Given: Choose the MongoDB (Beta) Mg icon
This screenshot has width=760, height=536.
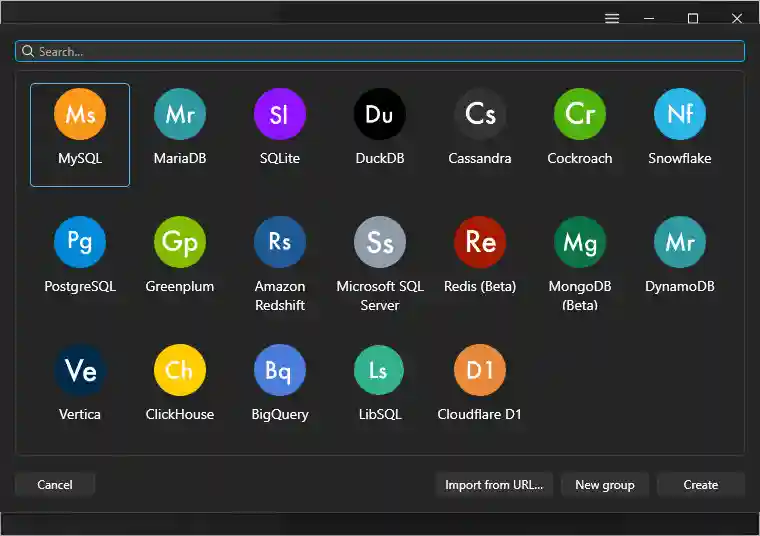Looking at the screenshot, I should click(x=580, y=242).
